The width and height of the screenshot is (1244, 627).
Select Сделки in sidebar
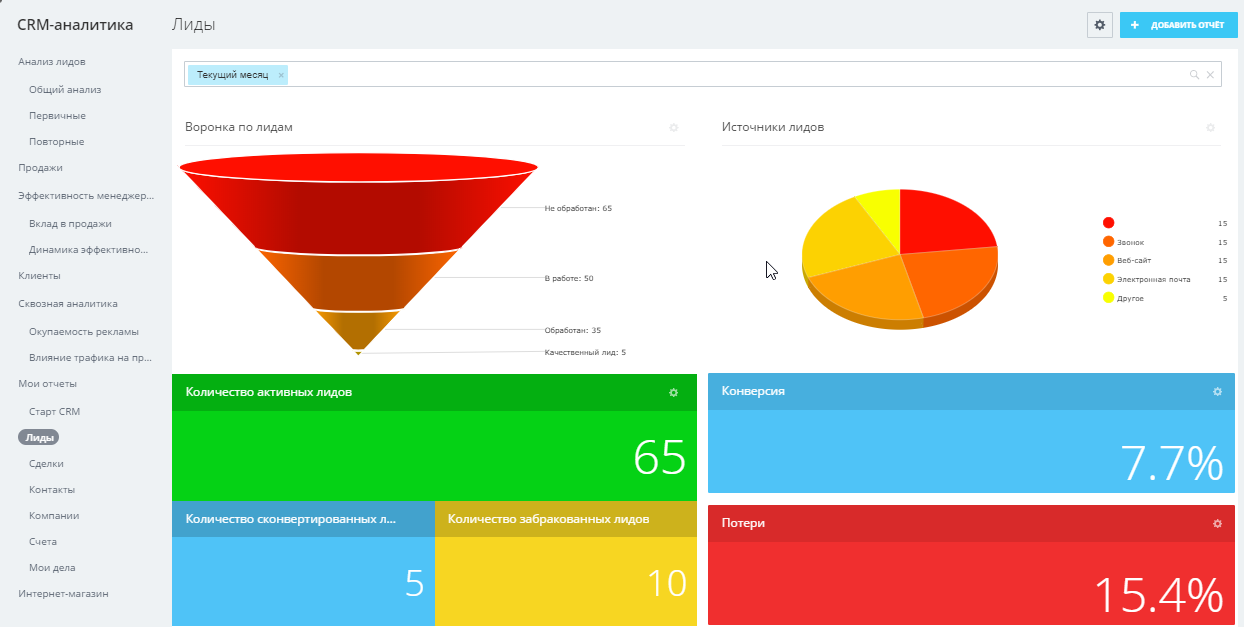pyautogui.click(x=46, y=464)
